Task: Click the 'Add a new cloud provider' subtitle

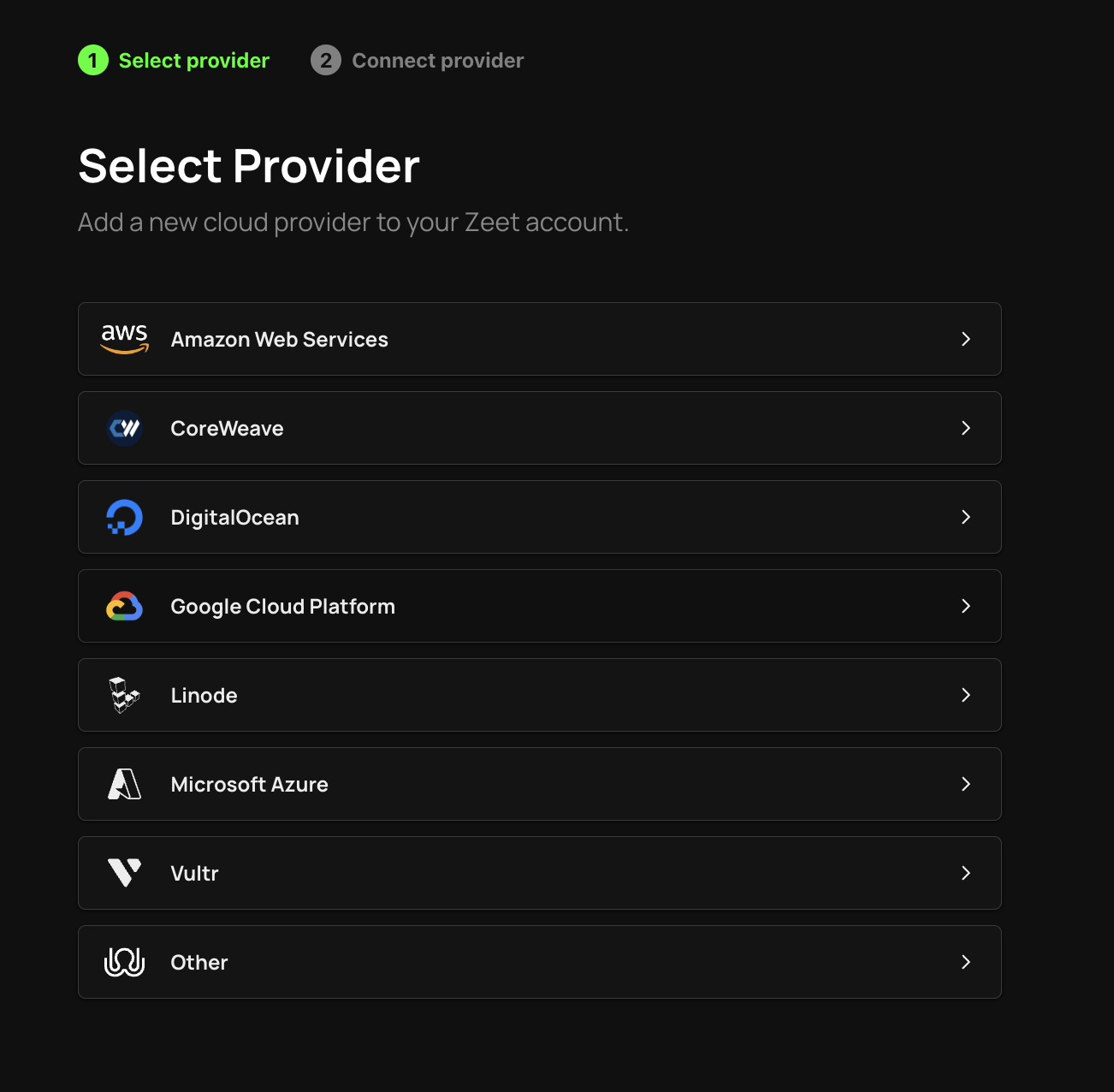Action: [353, 223]
